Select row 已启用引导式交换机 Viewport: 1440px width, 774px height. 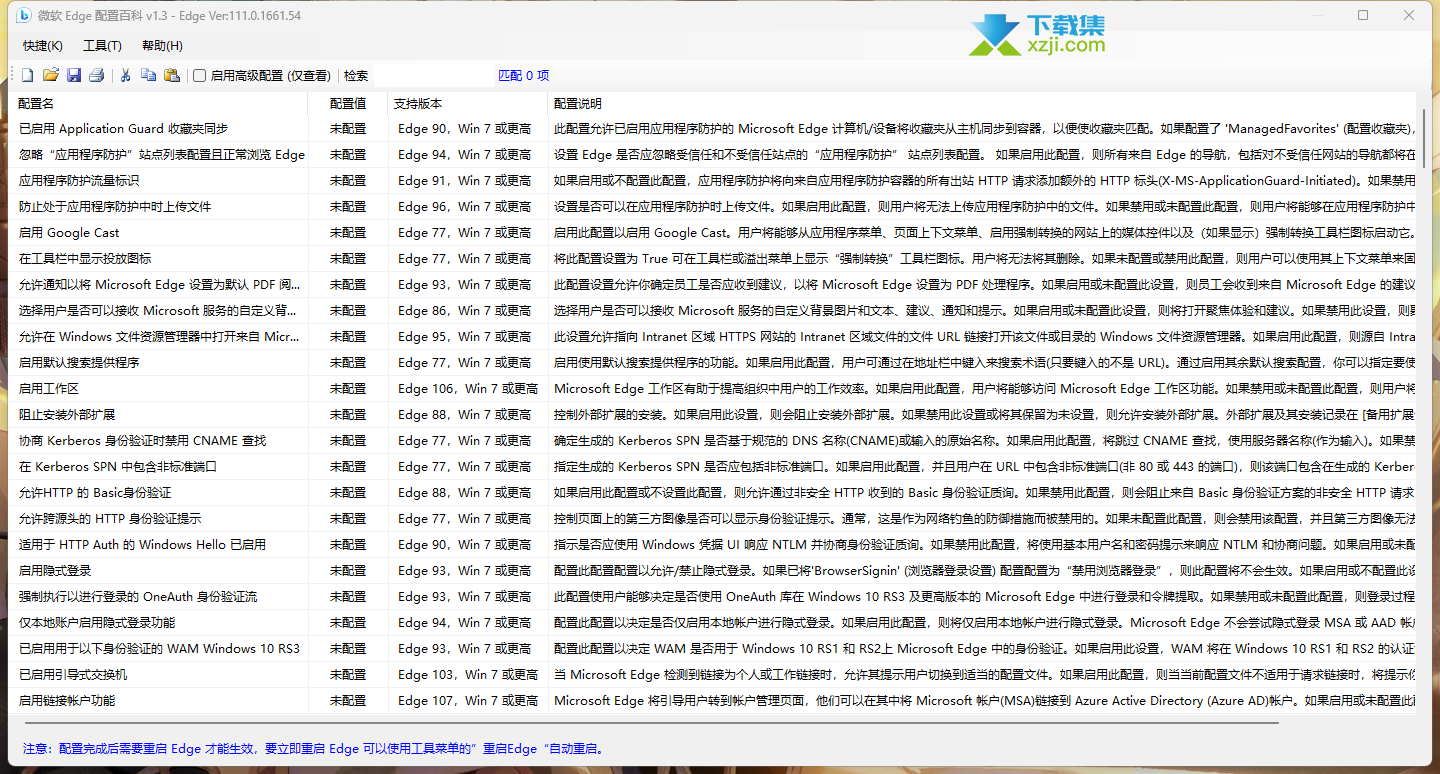[x=713, y=674]
